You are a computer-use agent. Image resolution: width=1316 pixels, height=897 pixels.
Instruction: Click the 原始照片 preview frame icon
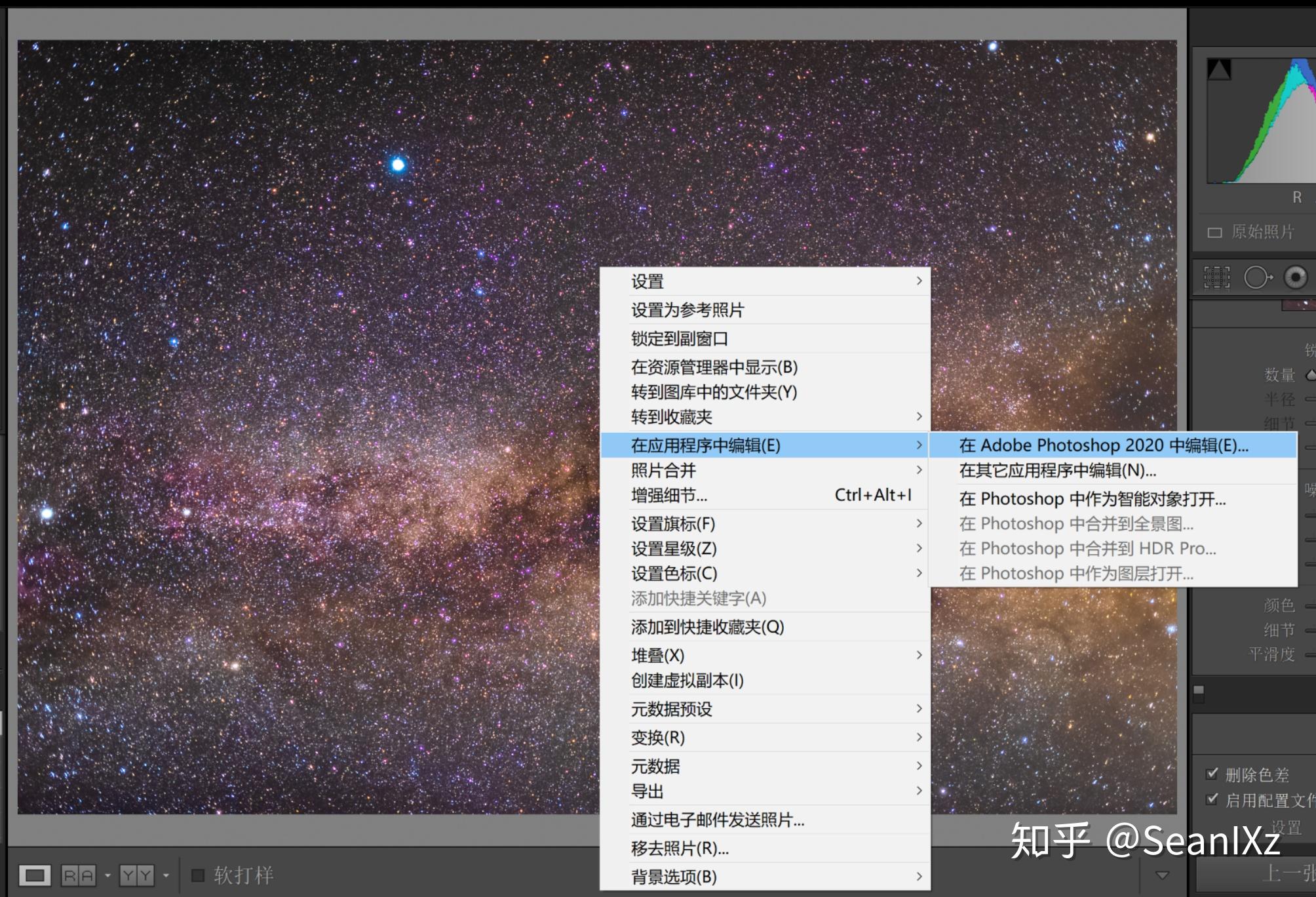tap(1216, 233)
